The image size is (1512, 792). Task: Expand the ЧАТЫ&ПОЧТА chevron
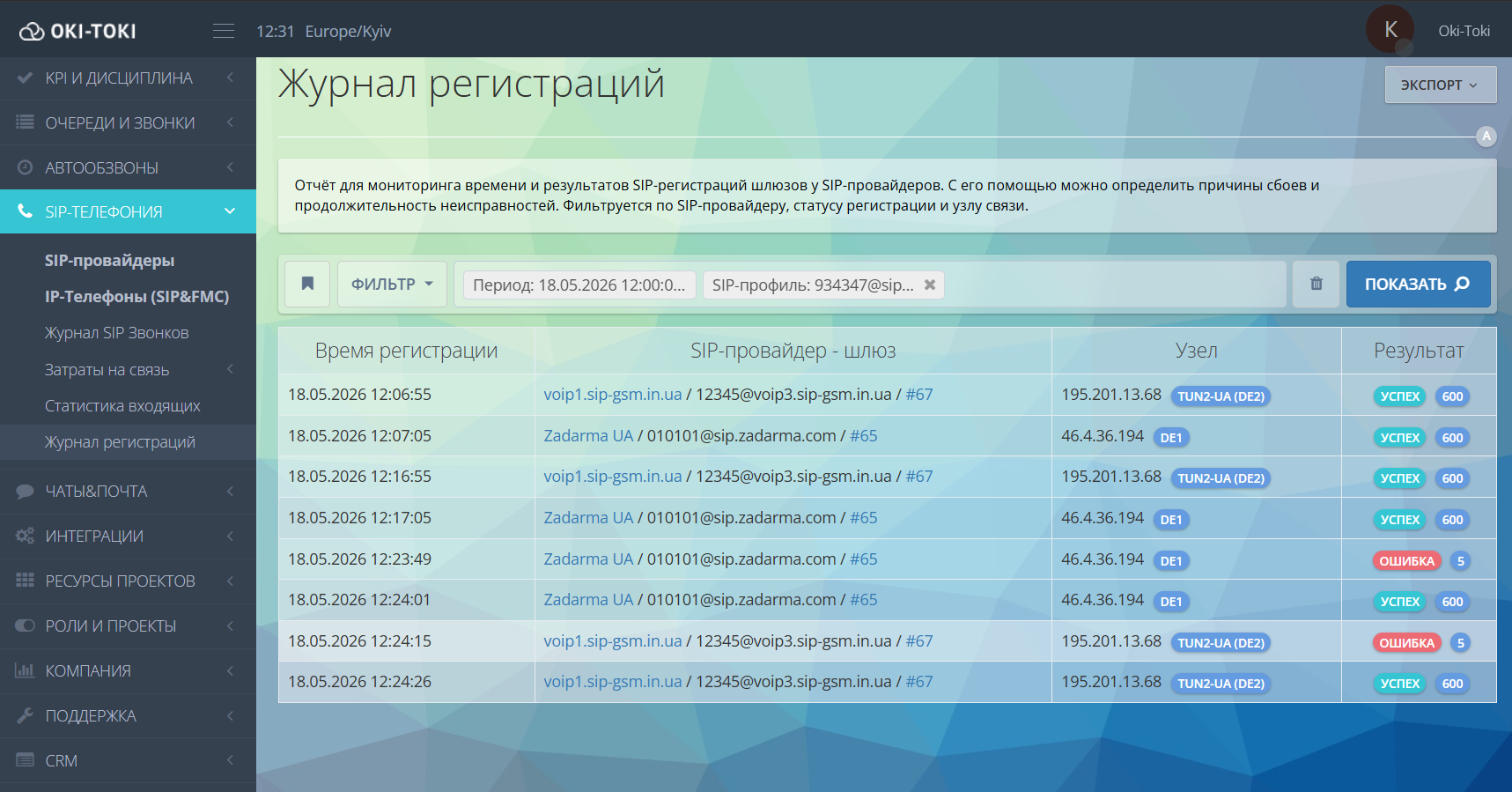click(x=230, y=491)
